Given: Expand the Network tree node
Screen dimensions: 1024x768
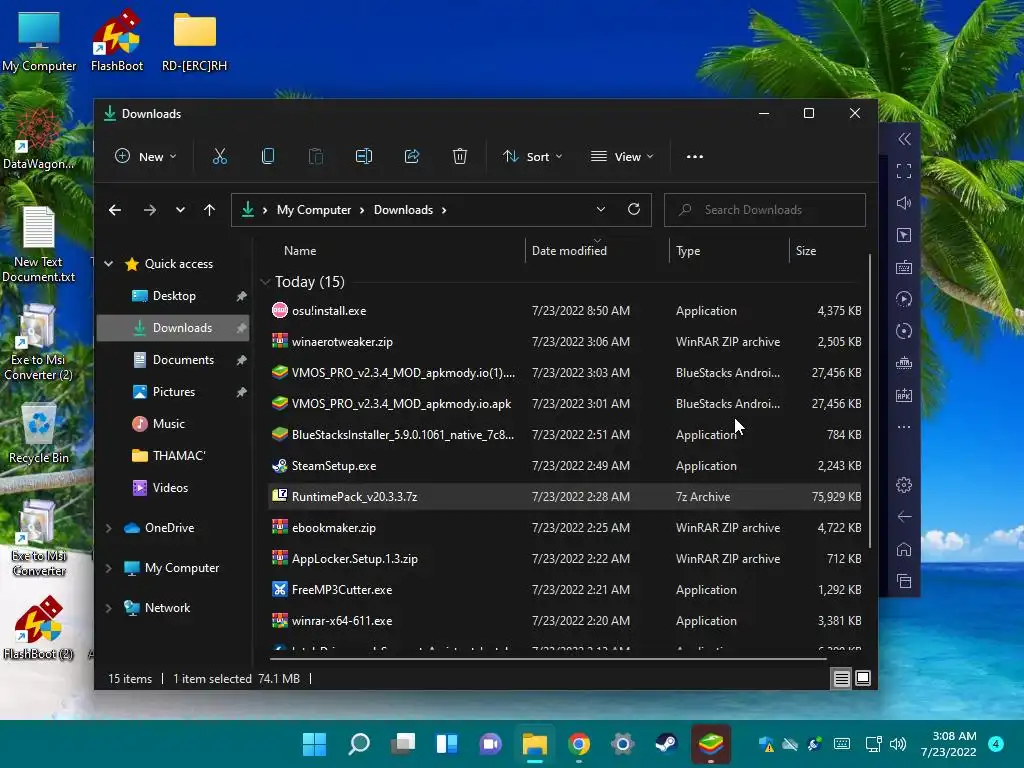Looking at the screenshot, I should point(108,608).
